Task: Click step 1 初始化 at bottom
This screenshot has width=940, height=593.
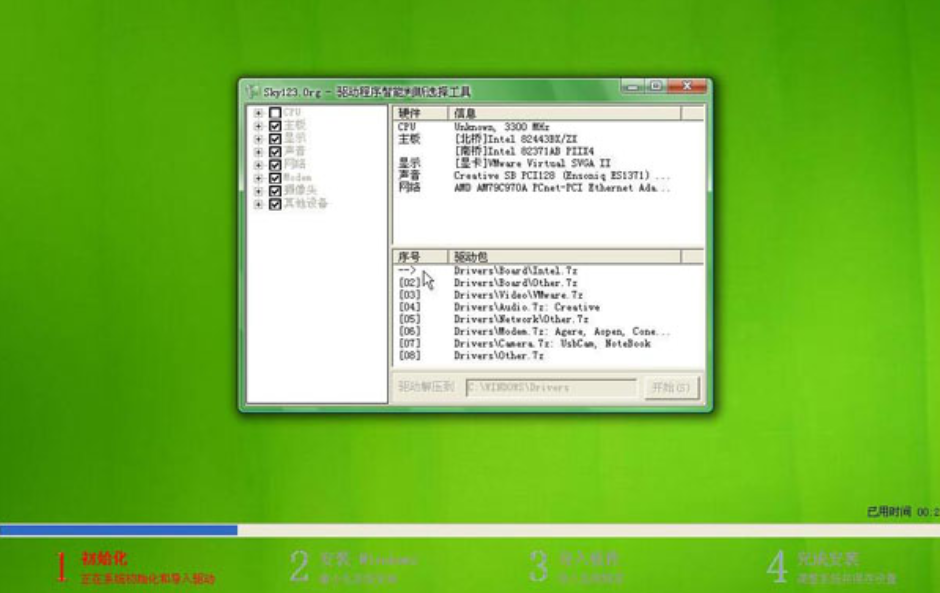Action: (104, 559)
